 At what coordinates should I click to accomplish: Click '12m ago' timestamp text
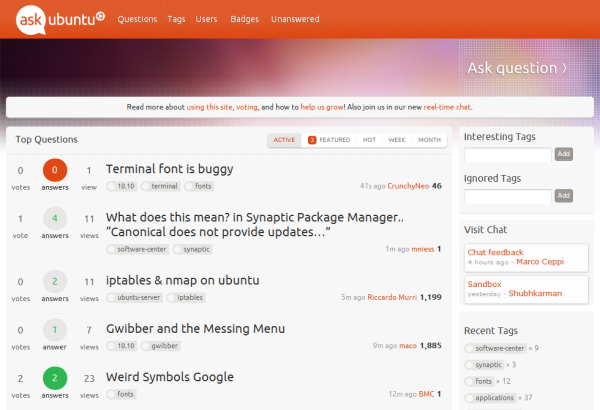(403, 394)
